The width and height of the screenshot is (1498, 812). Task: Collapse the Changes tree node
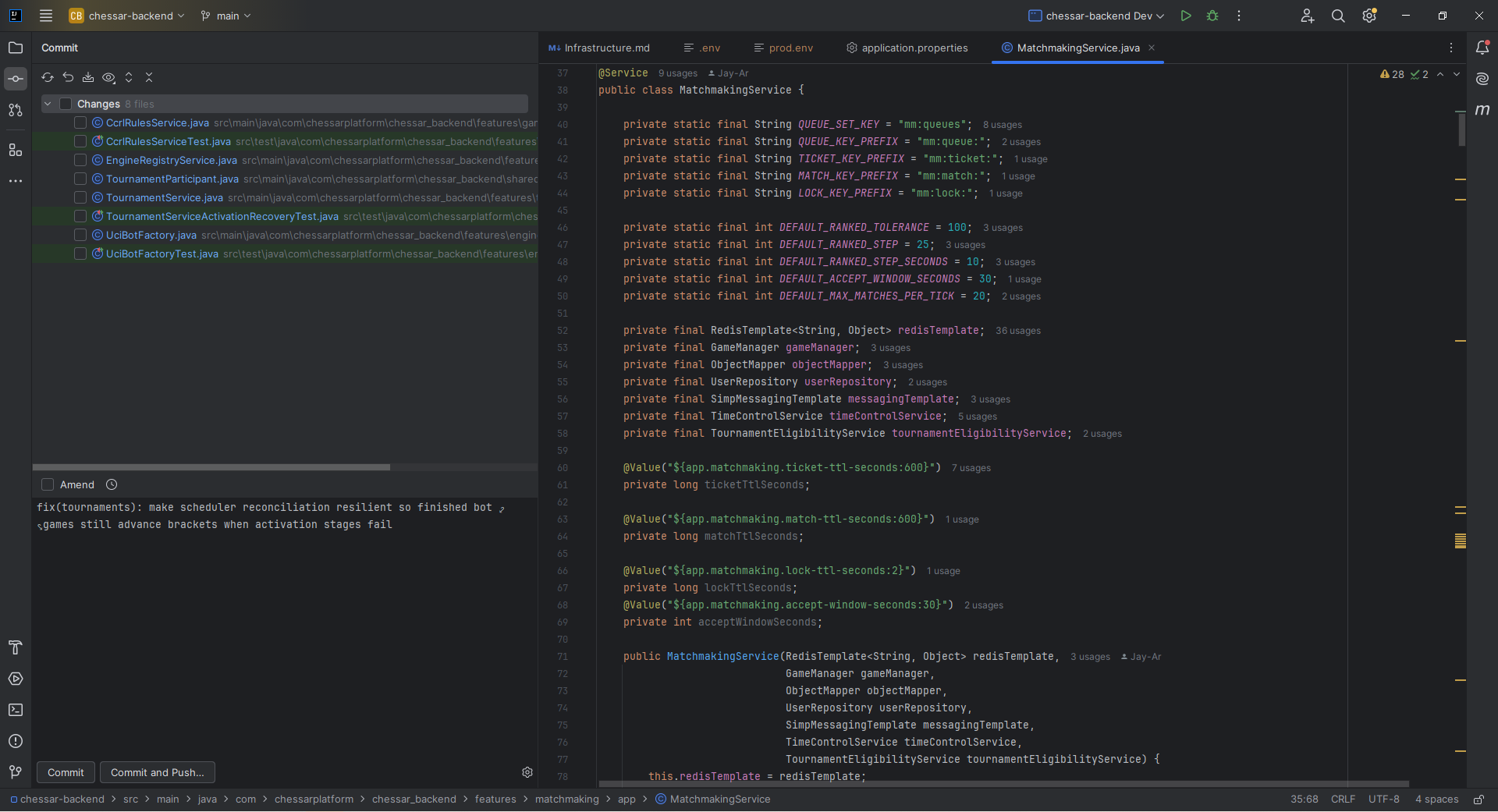point(48,104)
